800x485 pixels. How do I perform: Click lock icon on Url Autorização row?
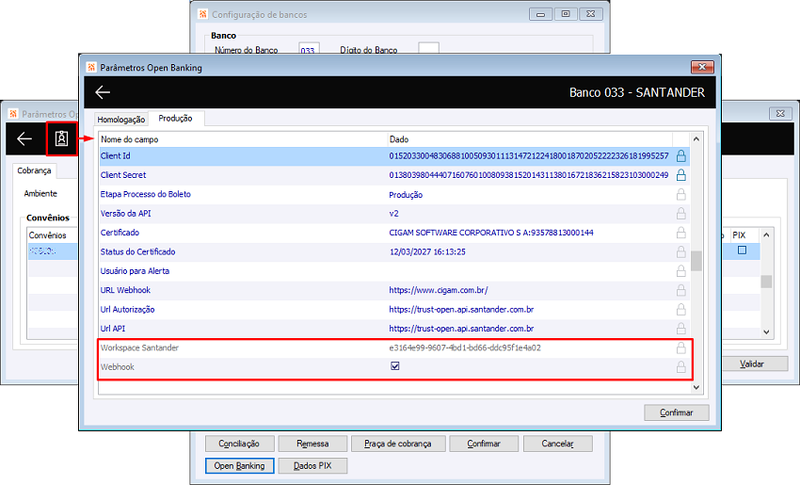681,310
